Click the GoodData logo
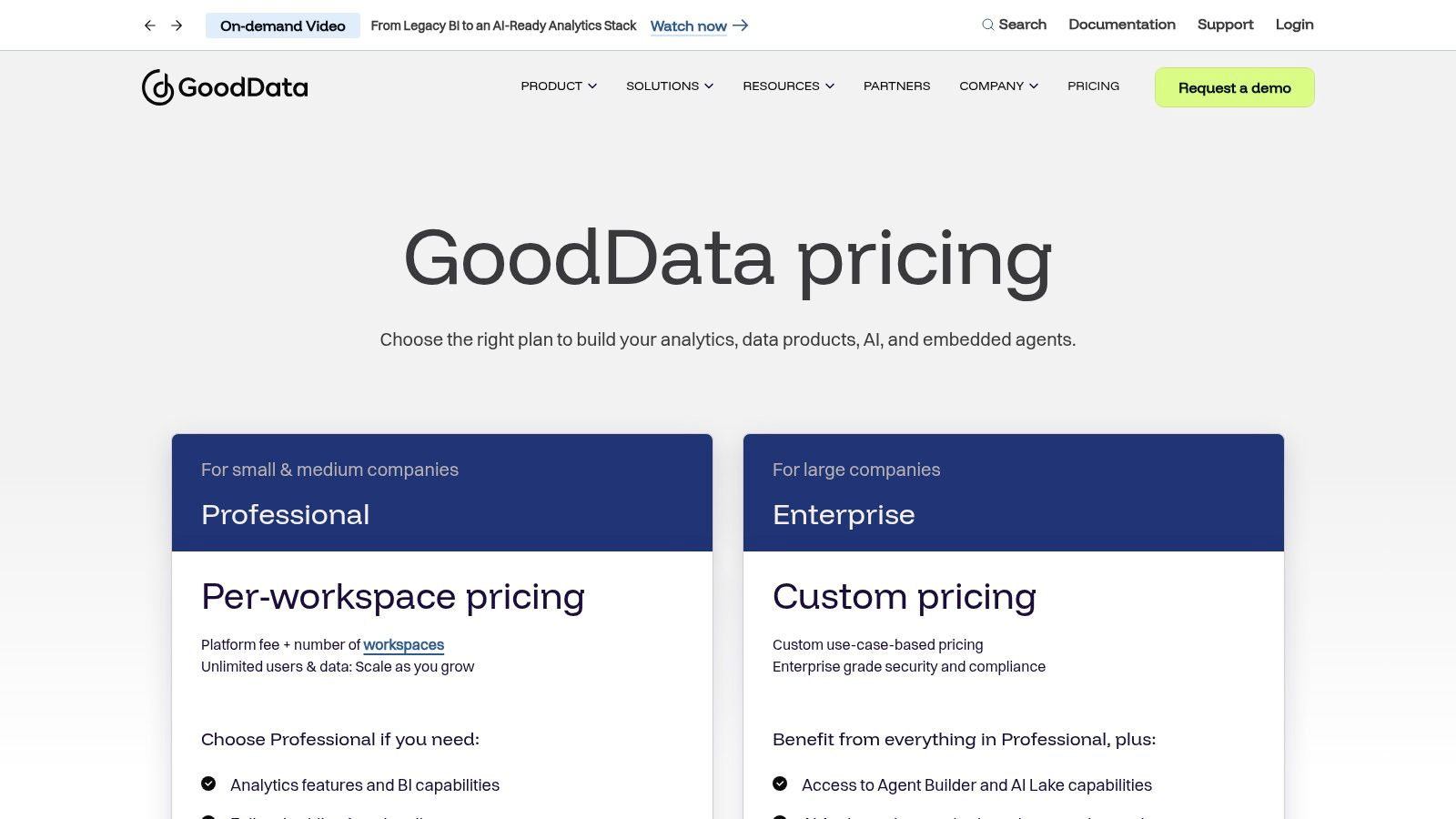The height and width of the screenshot is (819, 1456). pos(224,86)
